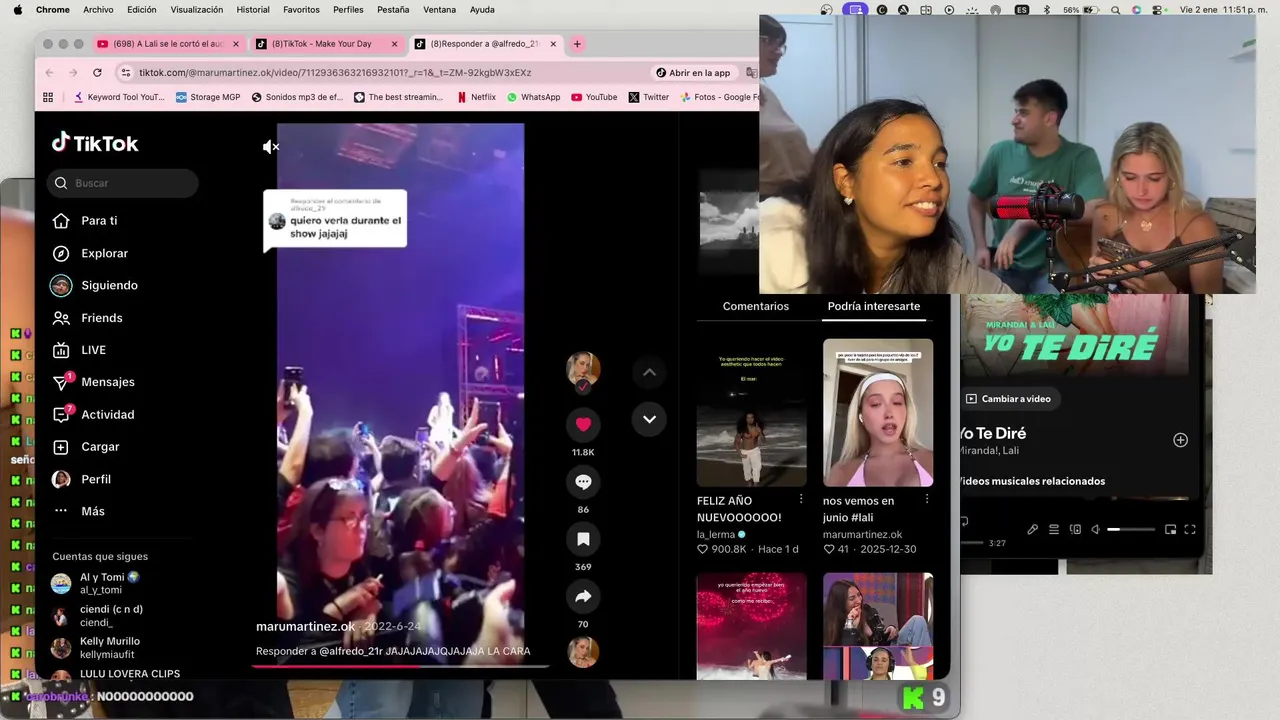Open options for nos vemos en junio video
This screenshot has width=1280, height=720.
[927, 499]
